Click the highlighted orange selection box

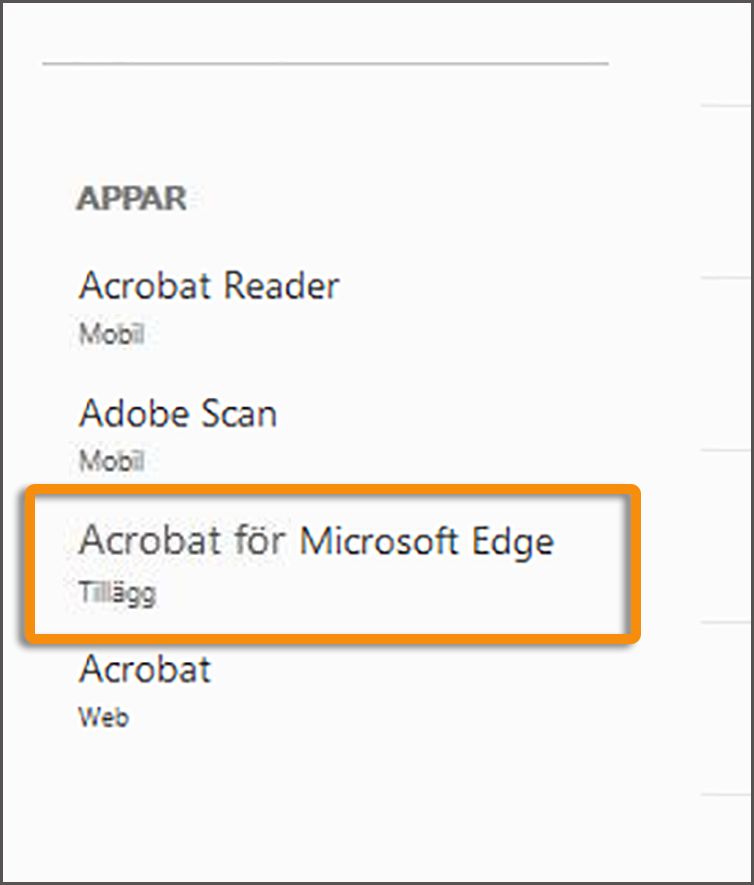pos(335,562)
